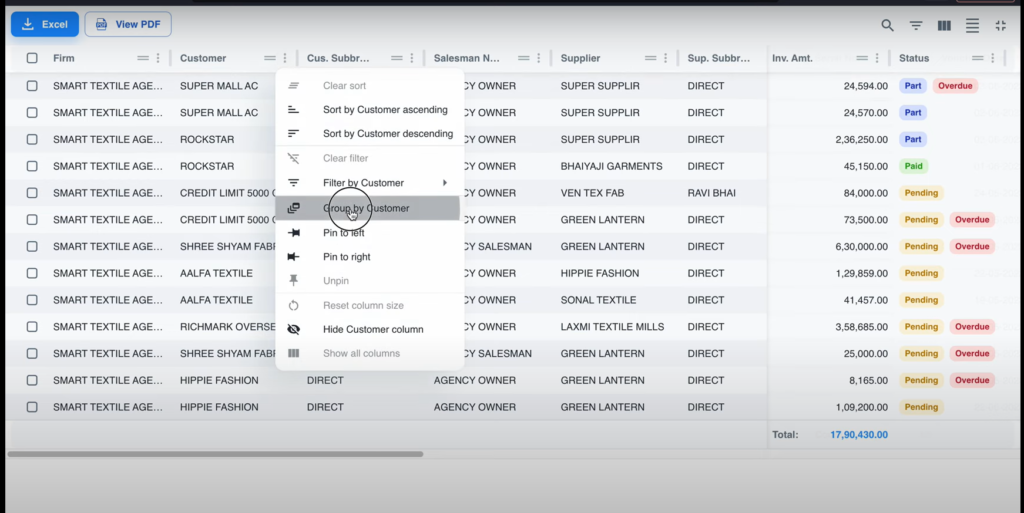The width and height of the screenshot is (1024, 513).
Task: Click the total amount 17,90,430.00
Action: 859,435
